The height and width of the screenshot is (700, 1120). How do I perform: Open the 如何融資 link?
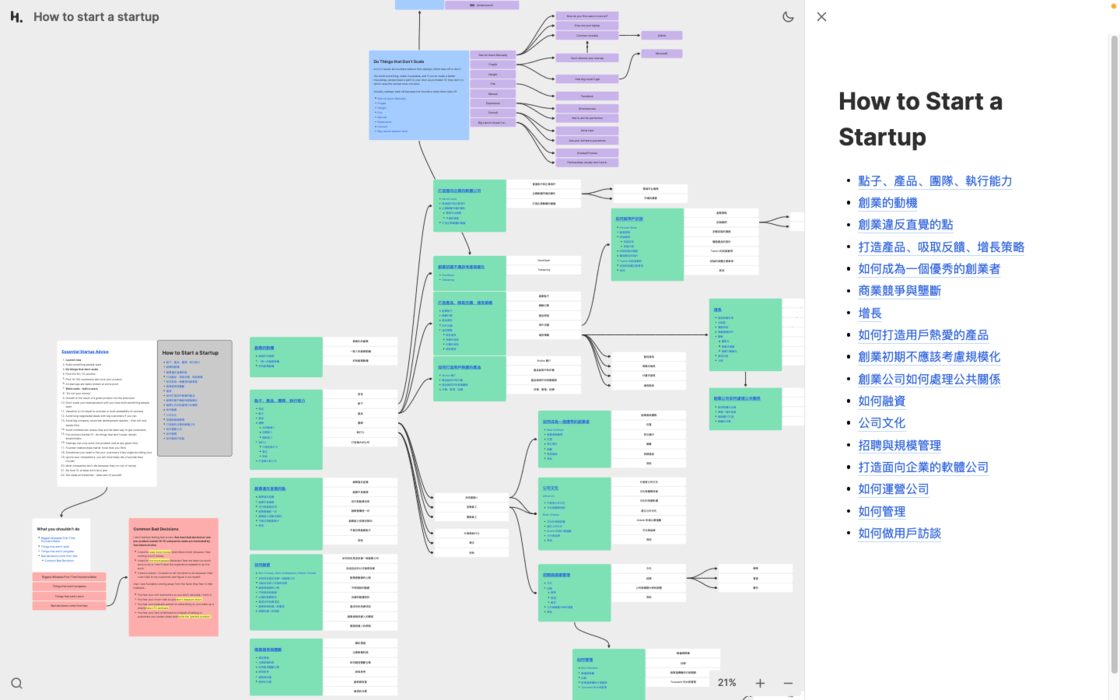[x=881, y=401]
